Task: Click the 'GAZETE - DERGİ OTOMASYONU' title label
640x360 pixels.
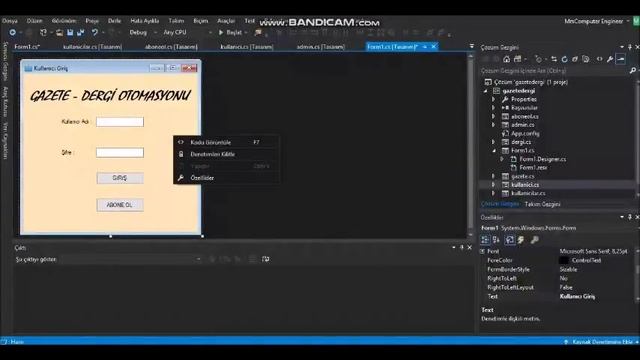Action: (x=110, y=96)
